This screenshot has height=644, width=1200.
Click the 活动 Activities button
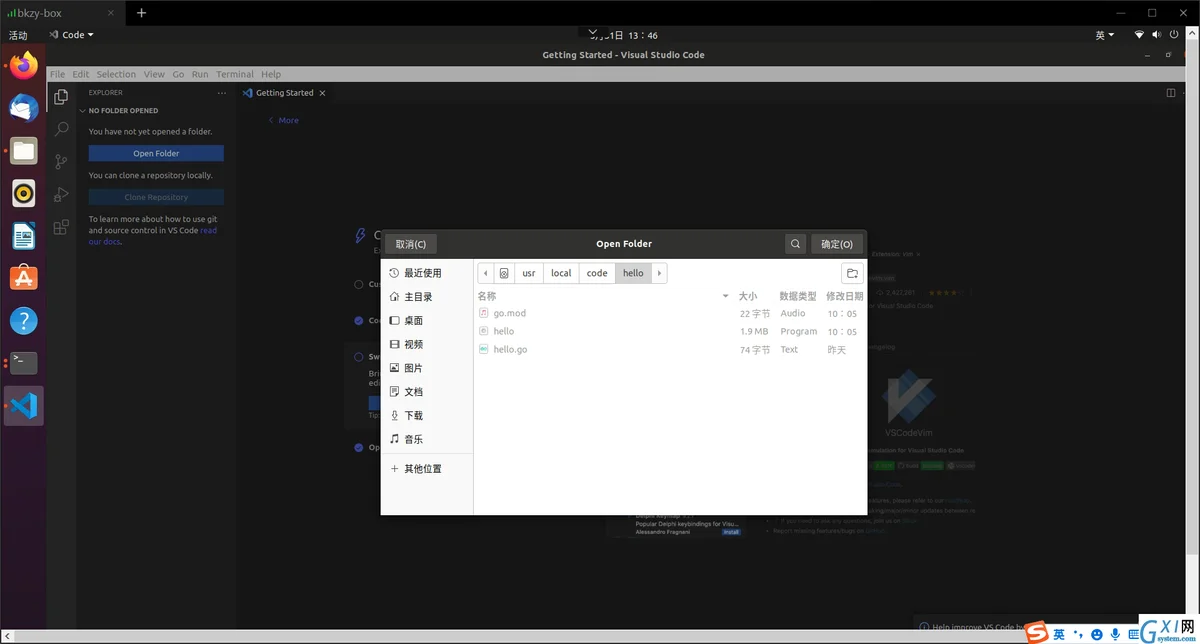click(x=18, y=35)
